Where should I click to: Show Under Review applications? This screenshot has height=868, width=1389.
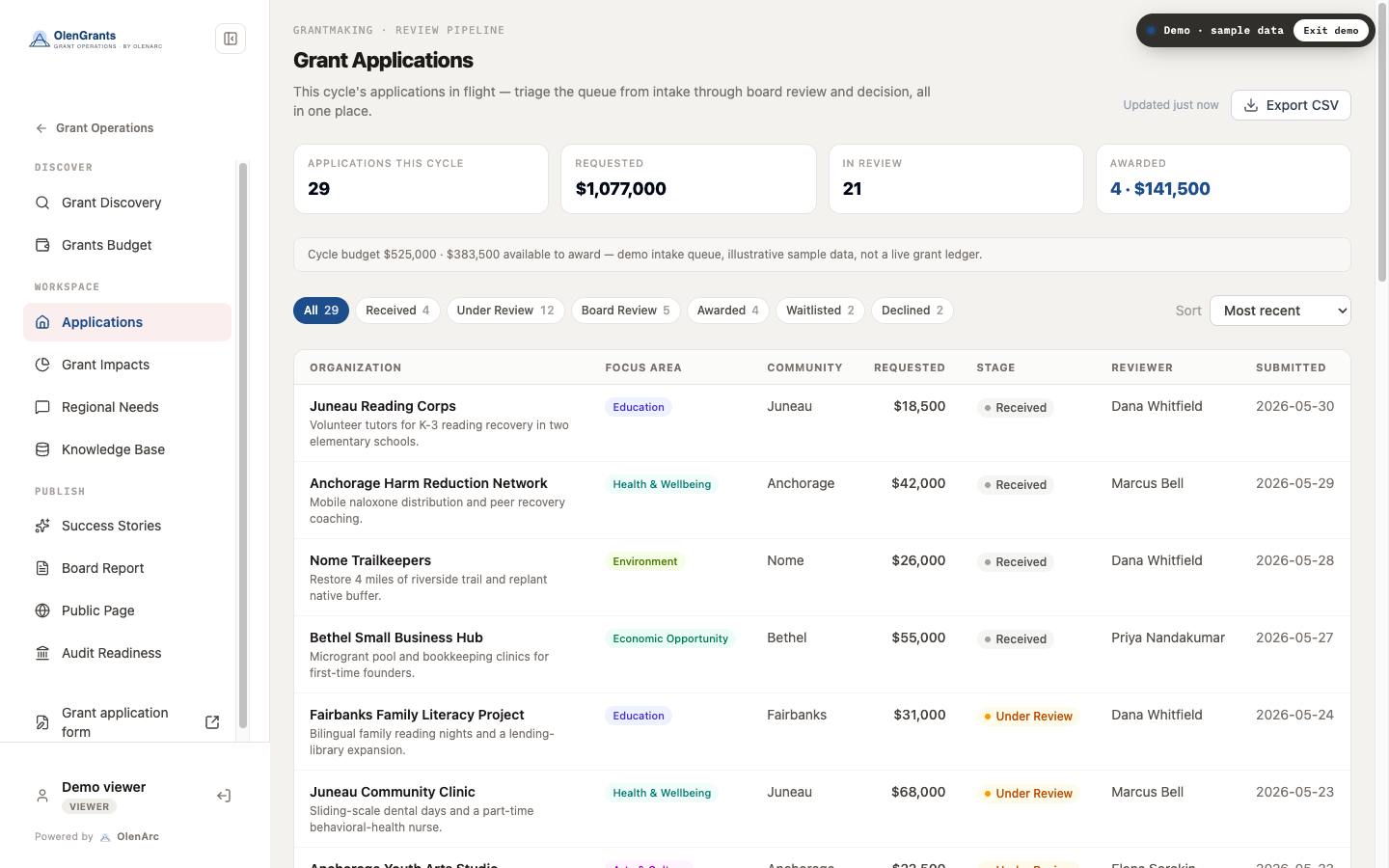tap(505, 311)
